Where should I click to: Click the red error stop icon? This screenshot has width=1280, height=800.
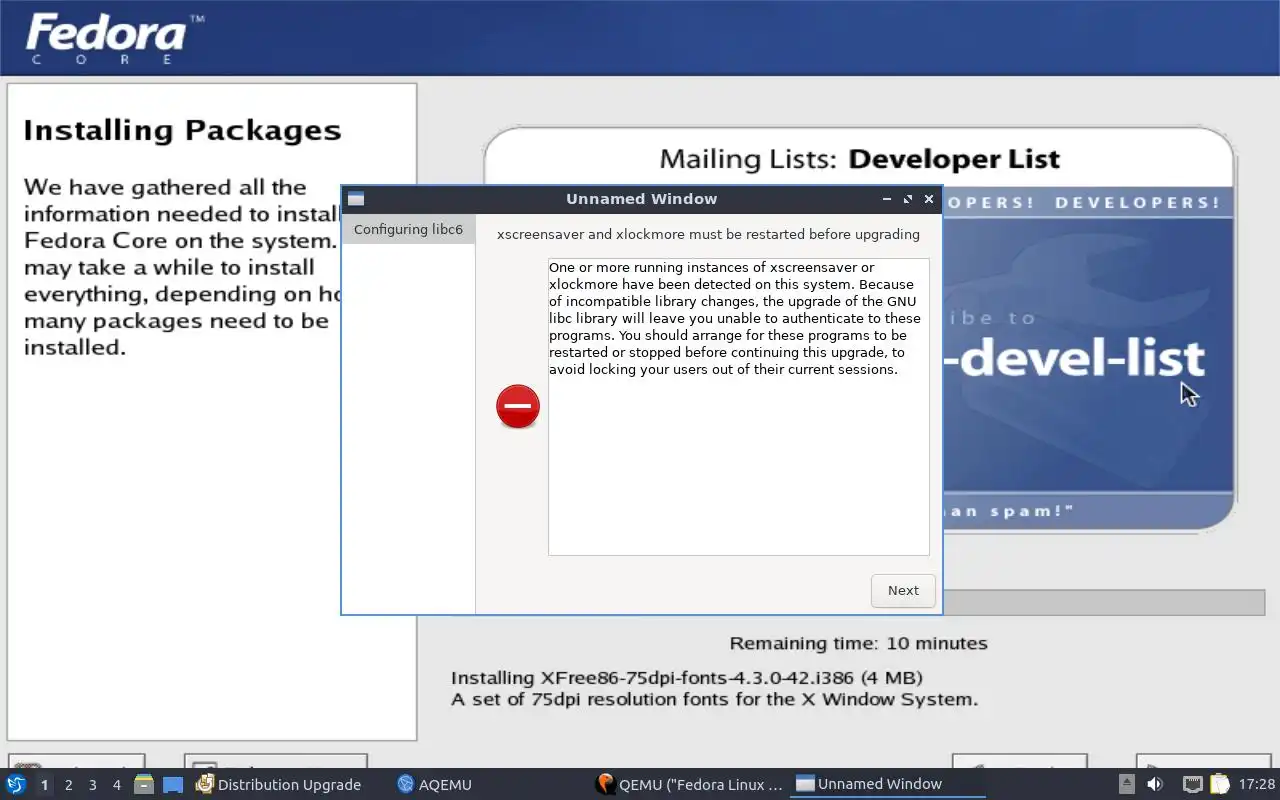518,407
